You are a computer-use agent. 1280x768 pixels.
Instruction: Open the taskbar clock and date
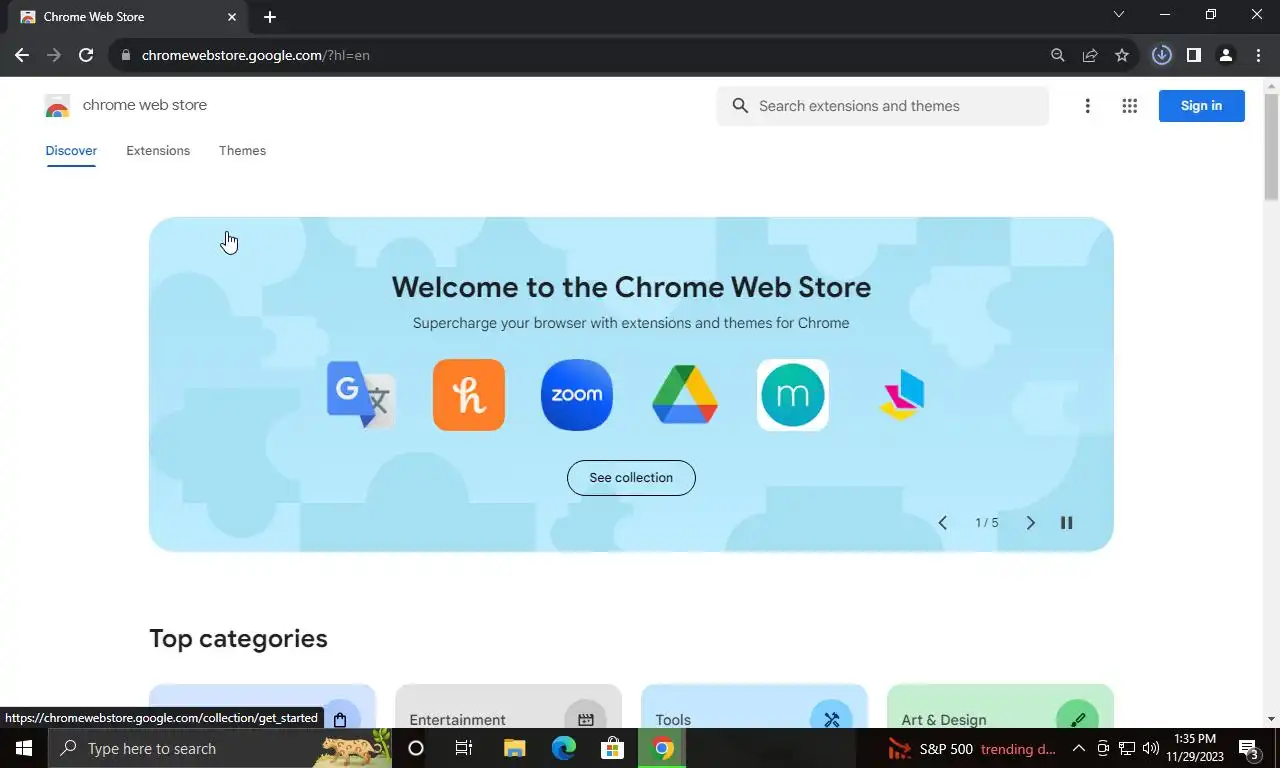[x=1195, y=748]
